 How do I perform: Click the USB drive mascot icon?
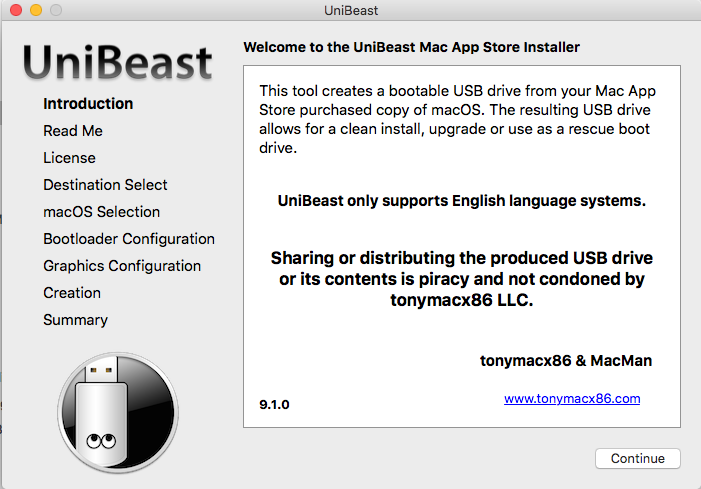pyautogui.click(x=118, y=413)
